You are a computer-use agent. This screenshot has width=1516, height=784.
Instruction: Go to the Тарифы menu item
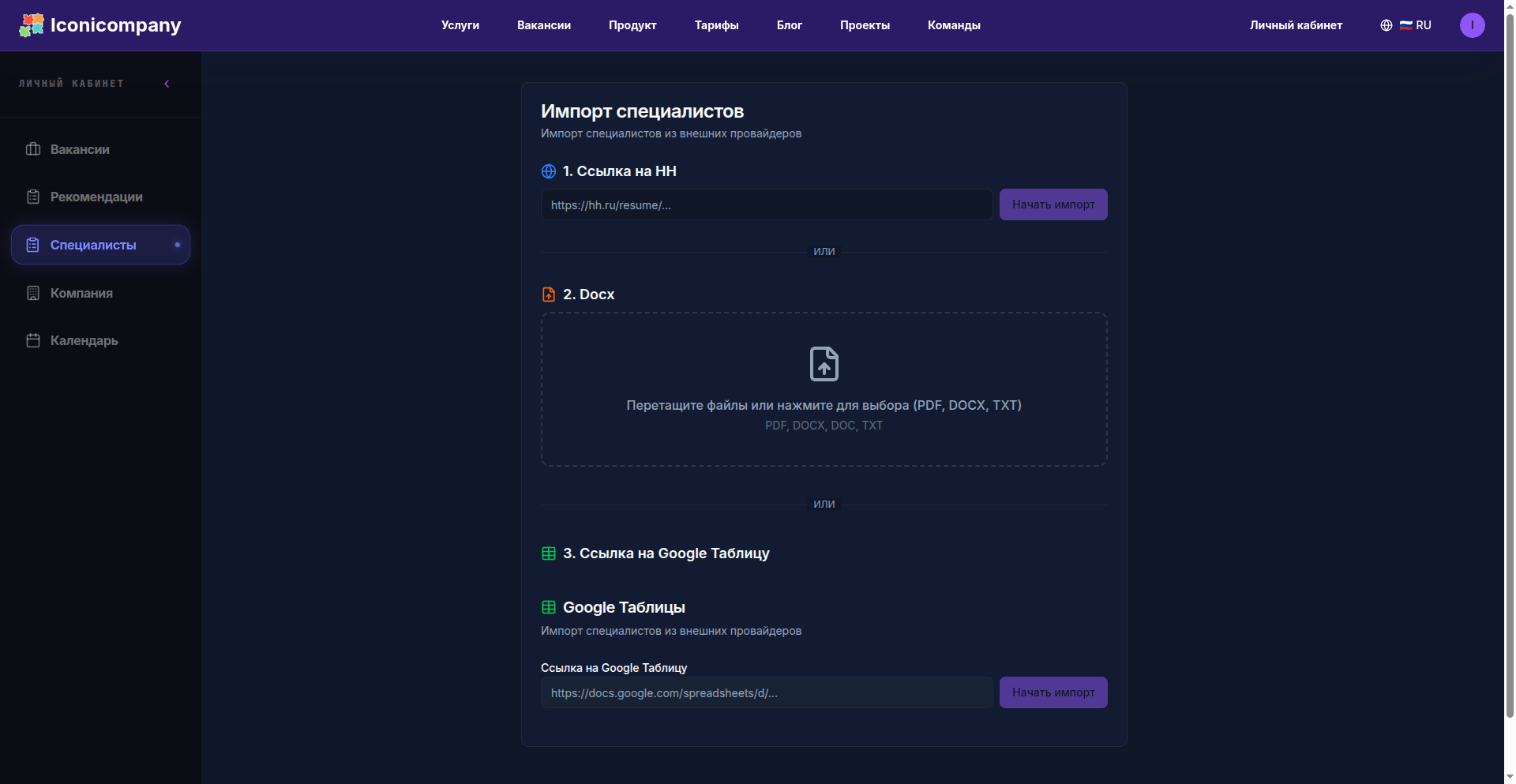[717, 25]
